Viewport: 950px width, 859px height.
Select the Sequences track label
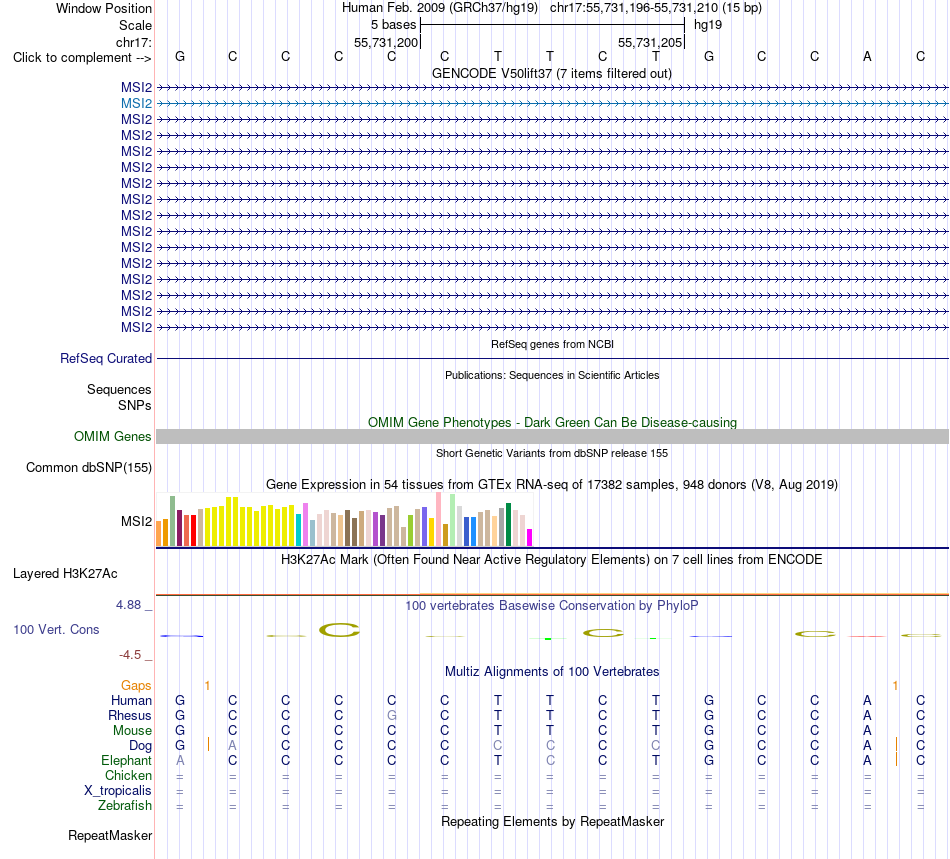(x=119, y=390)
